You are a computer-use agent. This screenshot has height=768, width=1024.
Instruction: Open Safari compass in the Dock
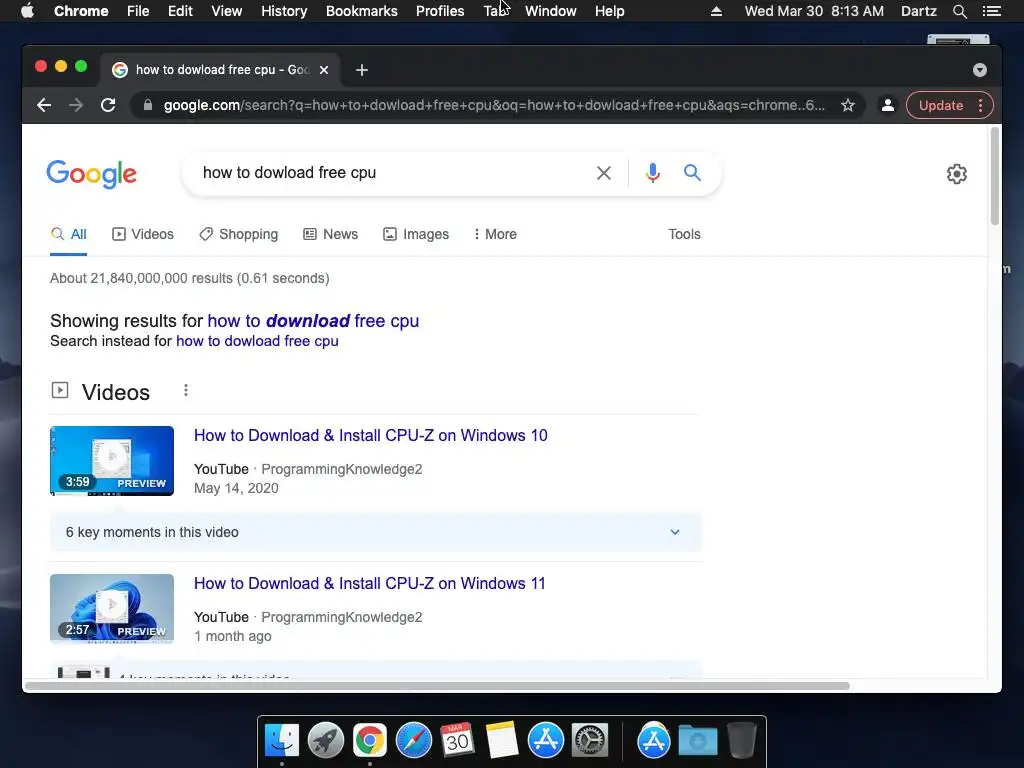pos(413,741)
